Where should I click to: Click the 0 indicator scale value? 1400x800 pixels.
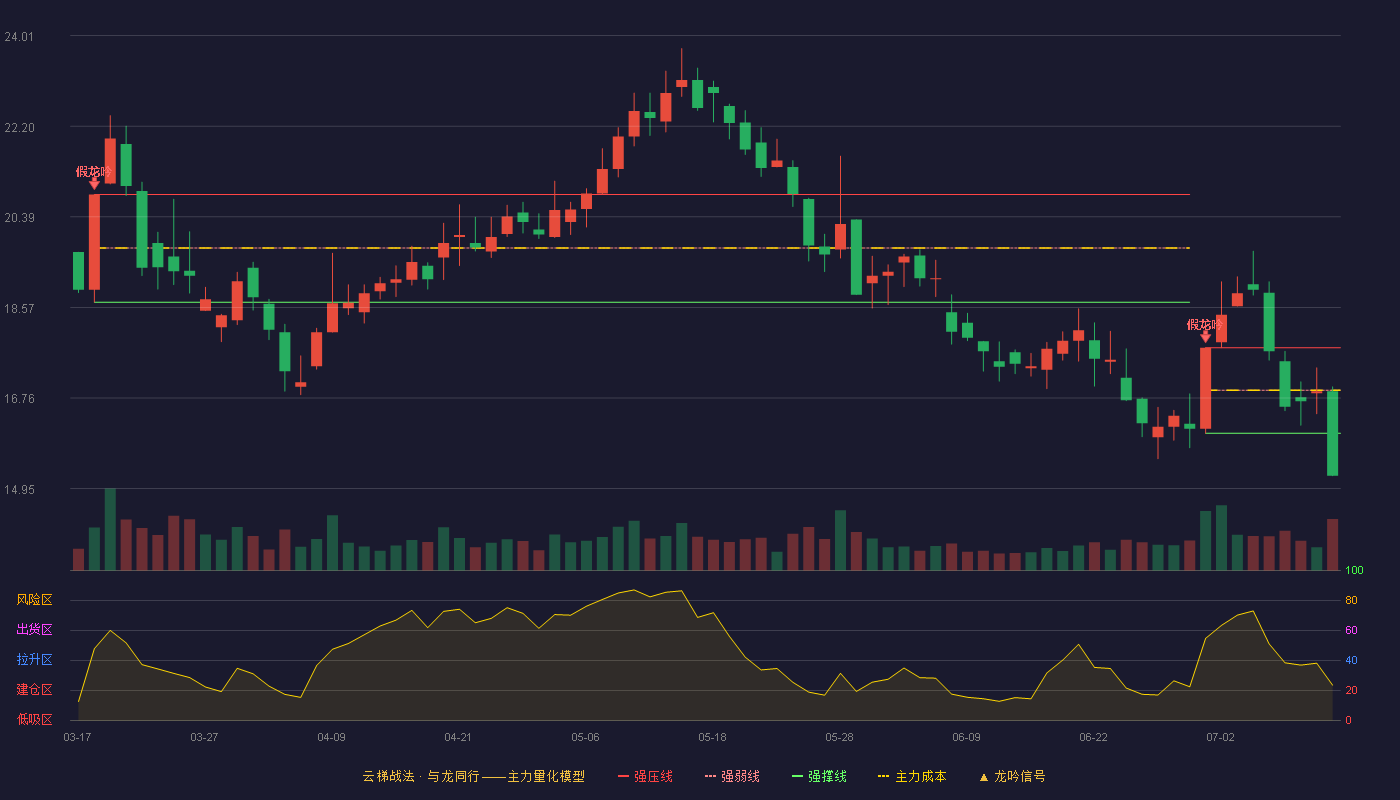[1348, 720]
